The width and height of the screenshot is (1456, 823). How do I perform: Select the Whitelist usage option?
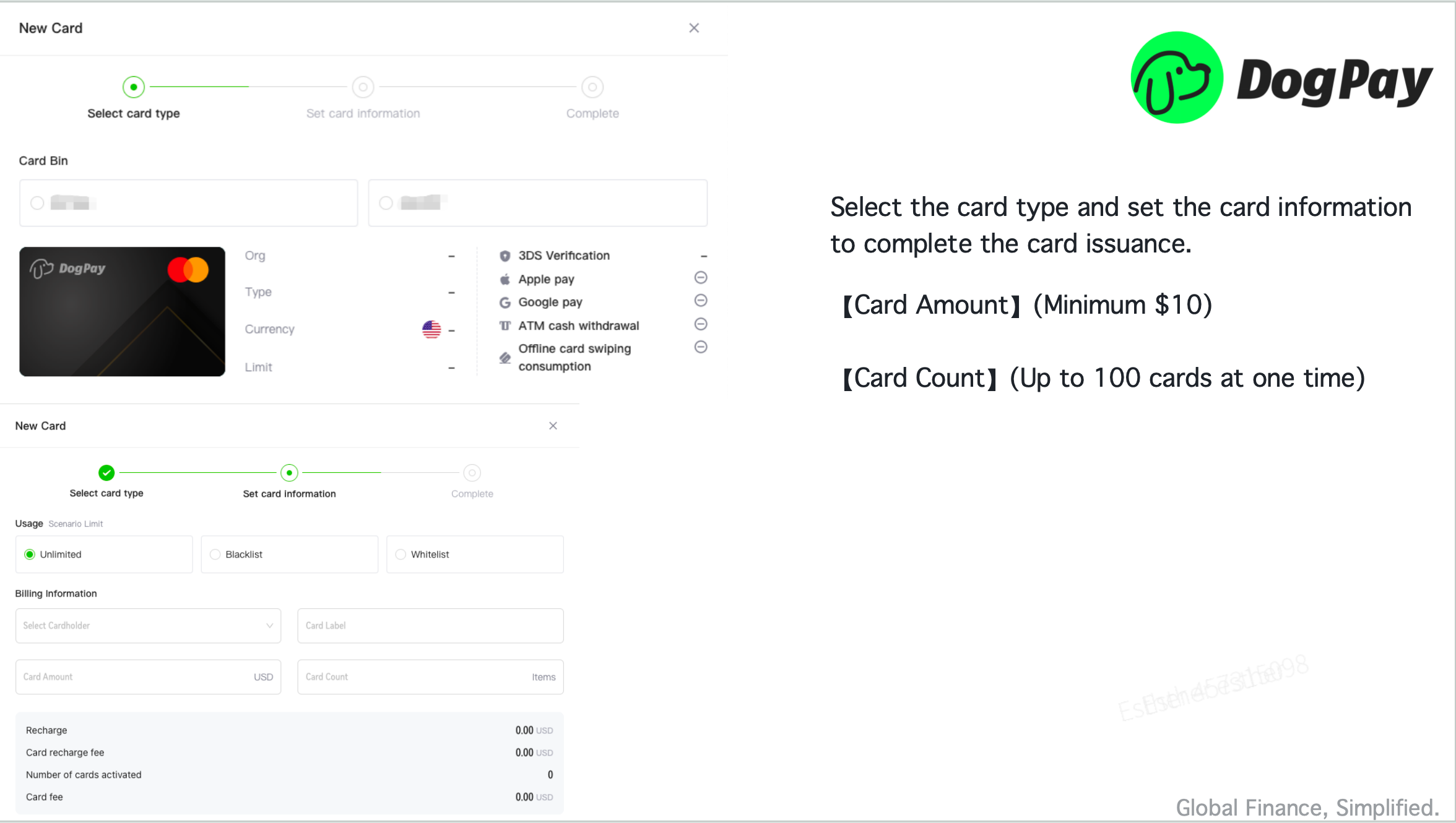pyautogui.click(x=475, y=554)
